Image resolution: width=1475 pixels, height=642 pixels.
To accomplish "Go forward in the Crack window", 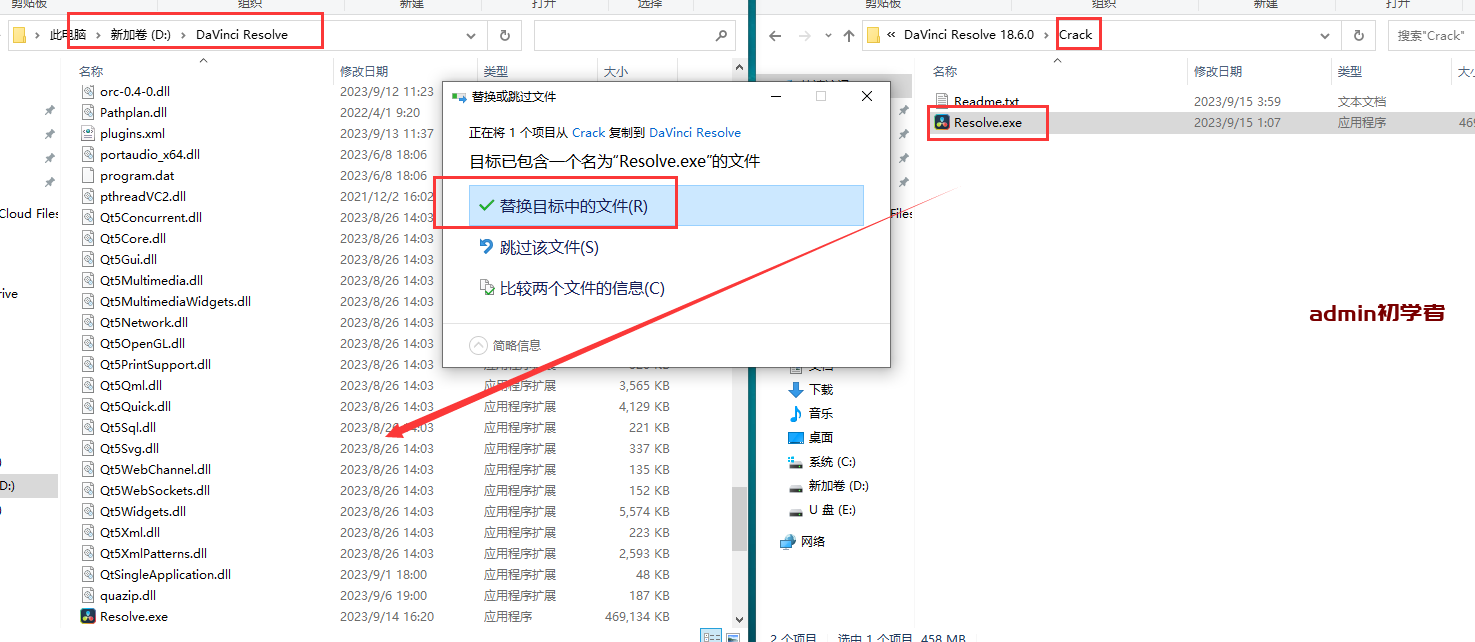I will click(804, 35).
